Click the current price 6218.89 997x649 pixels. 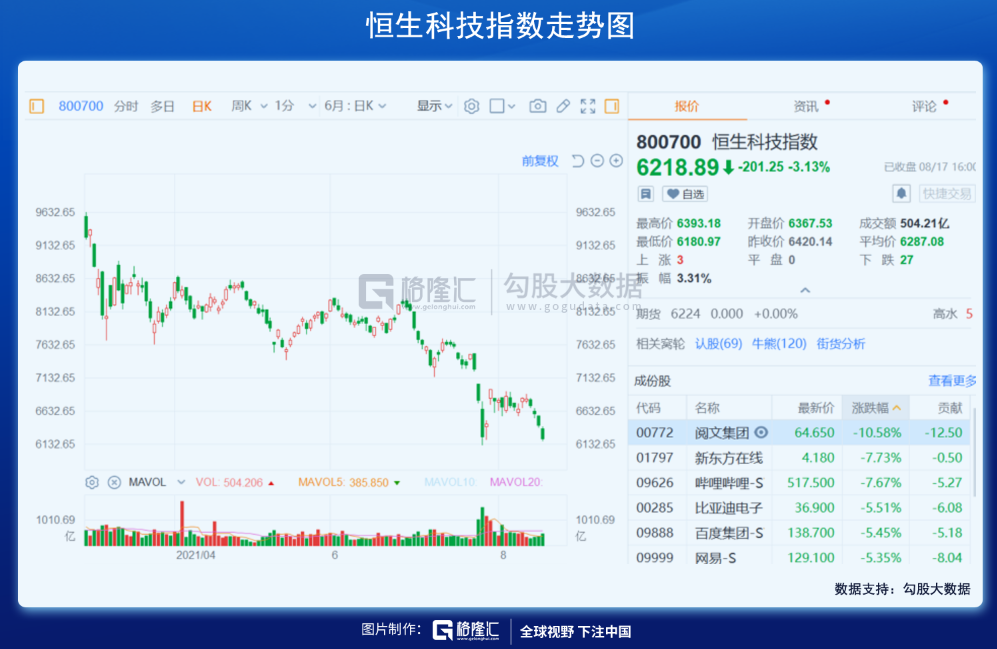(x=677, y=167)
